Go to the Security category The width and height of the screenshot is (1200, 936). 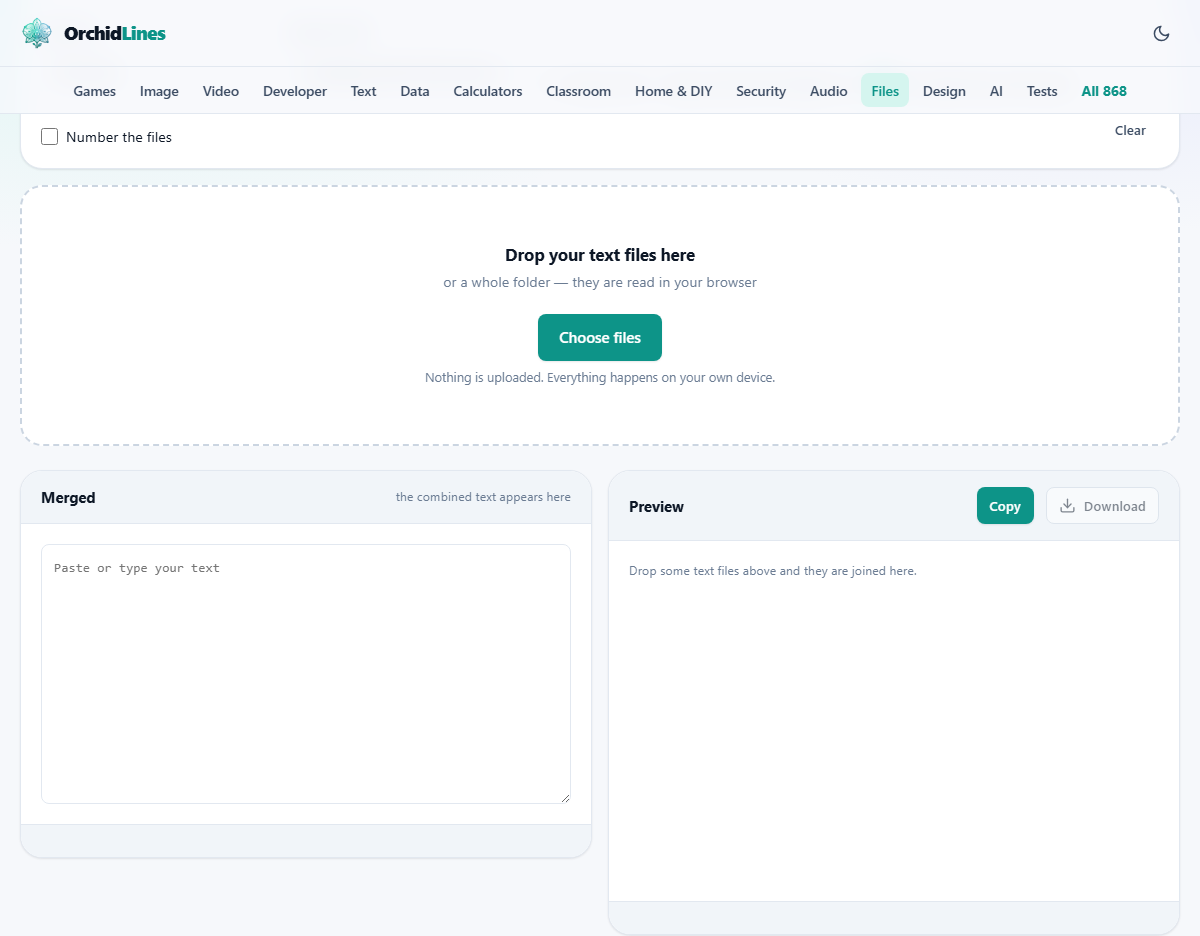click(761, 91)
